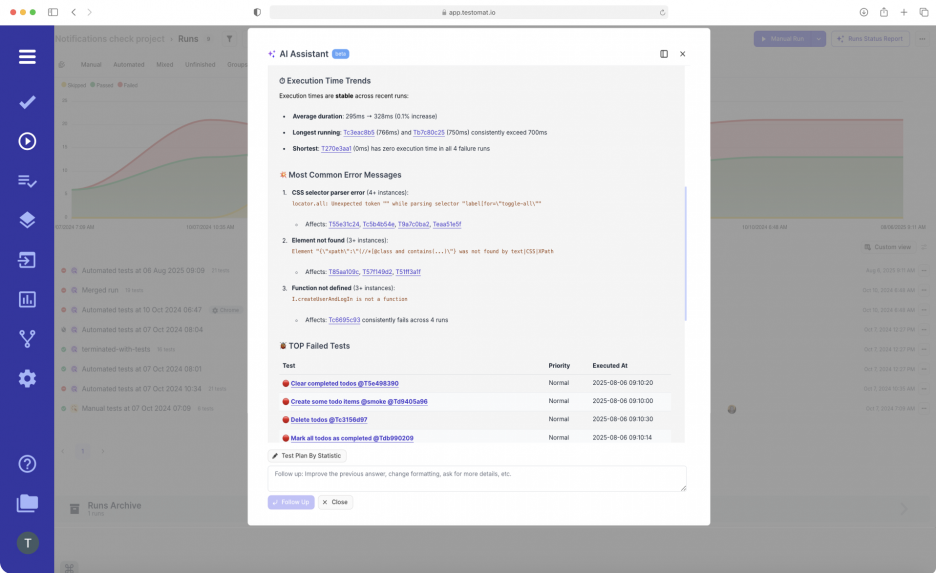Viewport: 936px width, 573px height.
Task: Open the layers stack icon in sidebar
Action: tap(27, 220)
